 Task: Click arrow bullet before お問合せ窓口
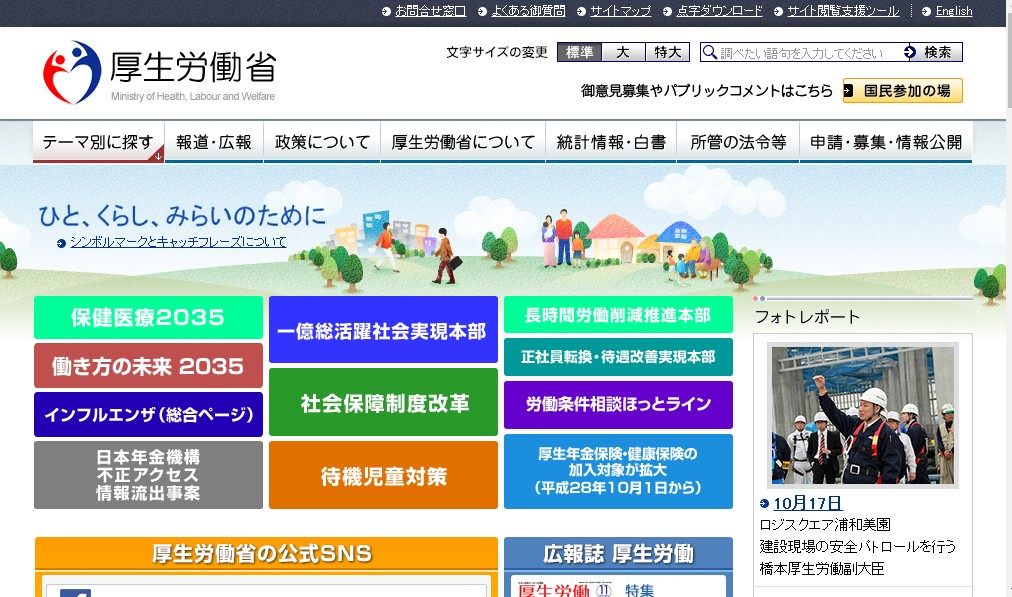386,12
